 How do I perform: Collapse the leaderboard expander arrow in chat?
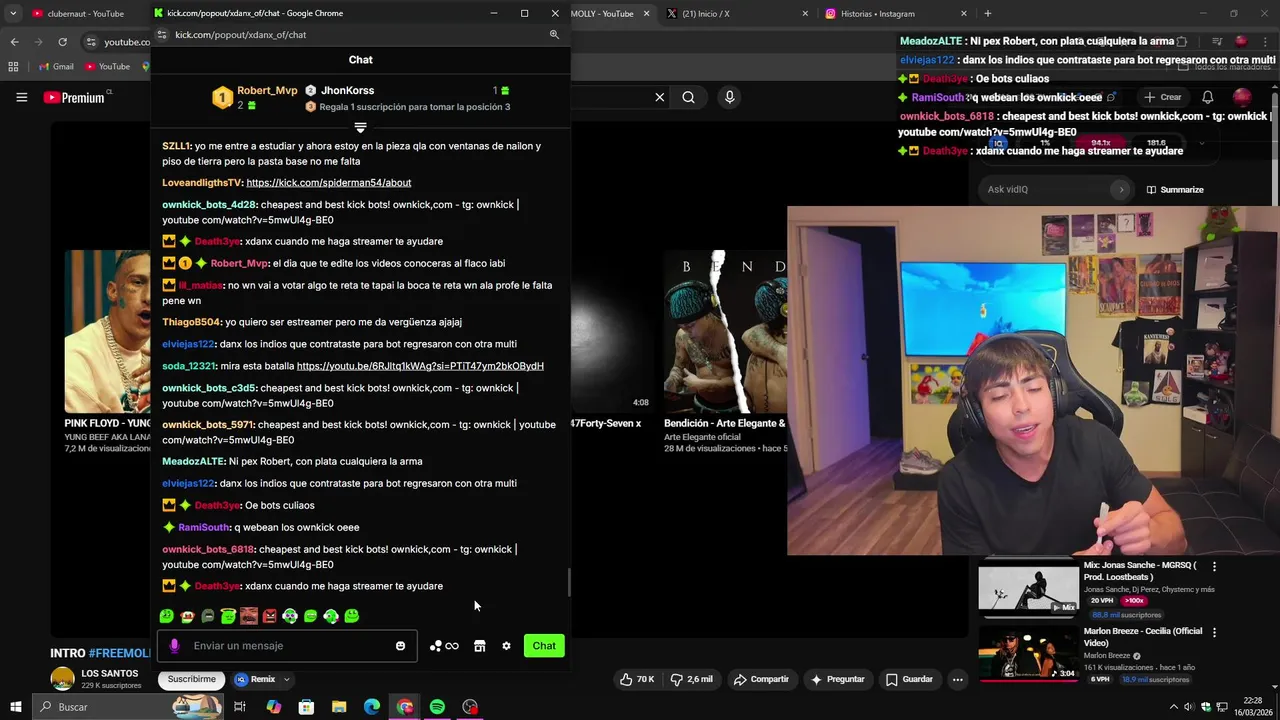click(x=360, y=127)
